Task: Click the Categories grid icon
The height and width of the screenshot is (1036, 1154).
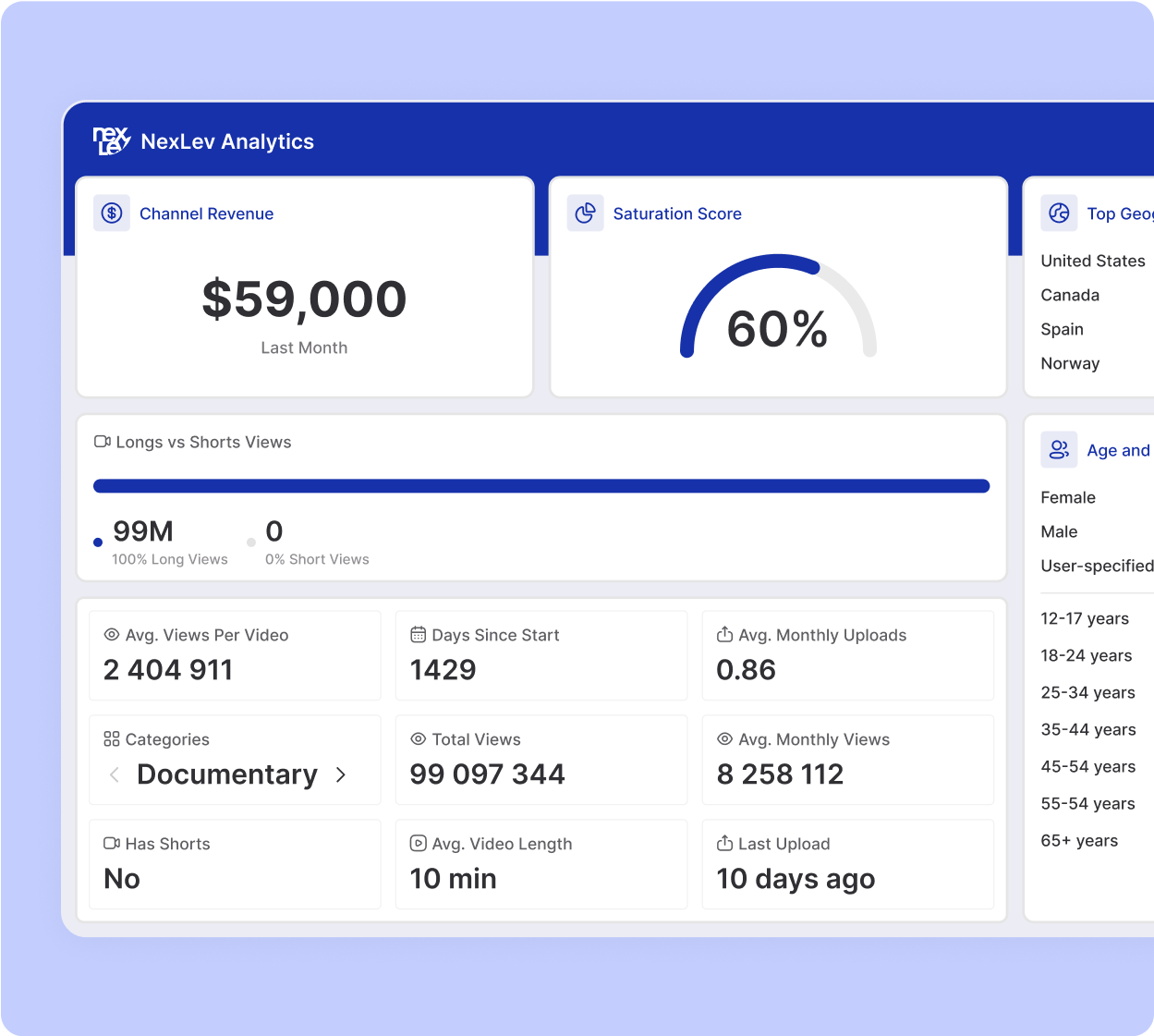Action: 110,739
